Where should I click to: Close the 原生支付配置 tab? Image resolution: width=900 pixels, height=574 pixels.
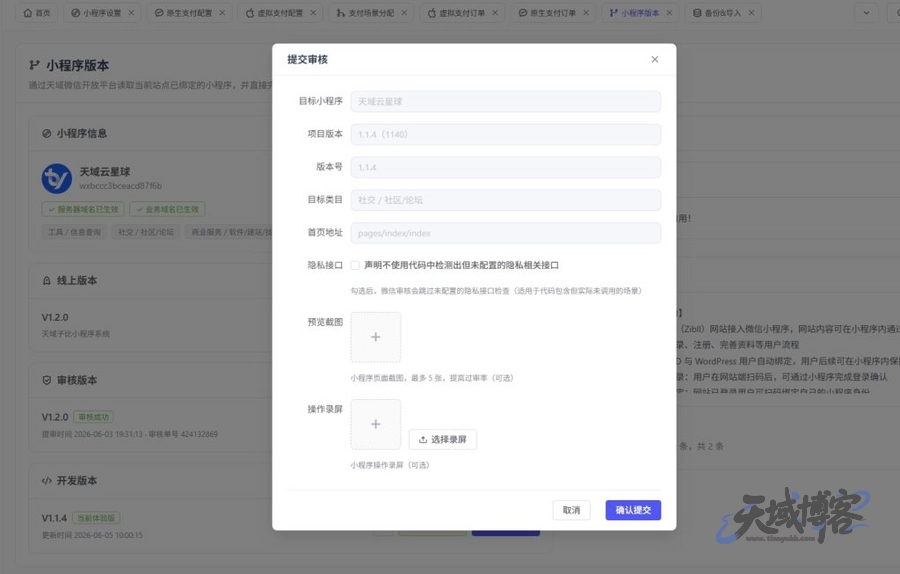tap(222, 13)
